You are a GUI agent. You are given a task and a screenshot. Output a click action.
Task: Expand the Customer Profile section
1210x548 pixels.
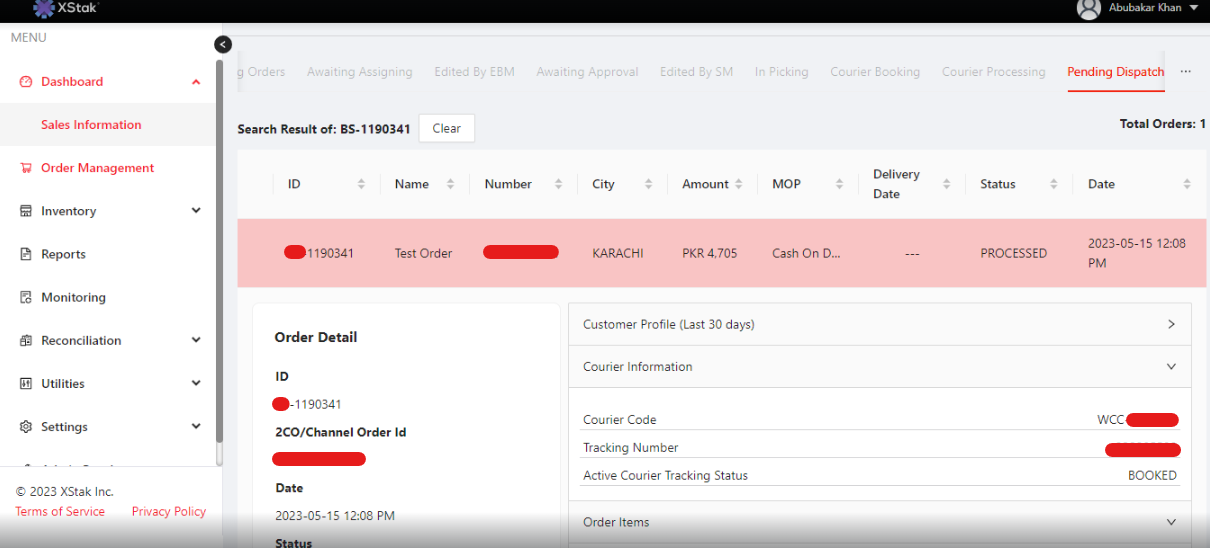[x=1171, y=324]
